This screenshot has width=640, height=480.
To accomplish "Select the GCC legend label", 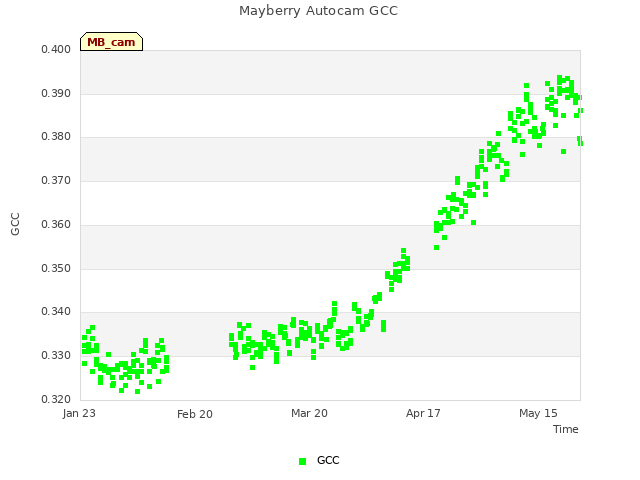I will 328,460.
